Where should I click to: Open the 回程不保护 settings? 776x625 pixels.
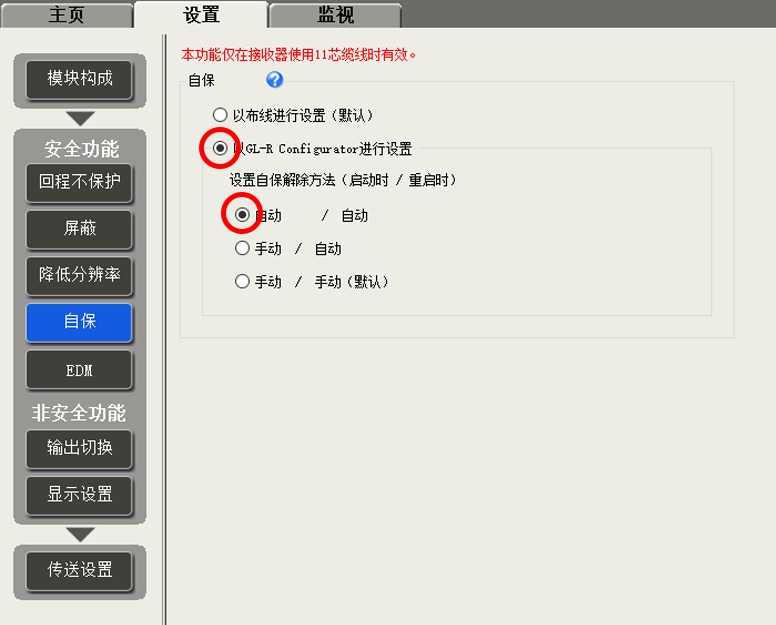pyautogui.click(x=80, y=182)
